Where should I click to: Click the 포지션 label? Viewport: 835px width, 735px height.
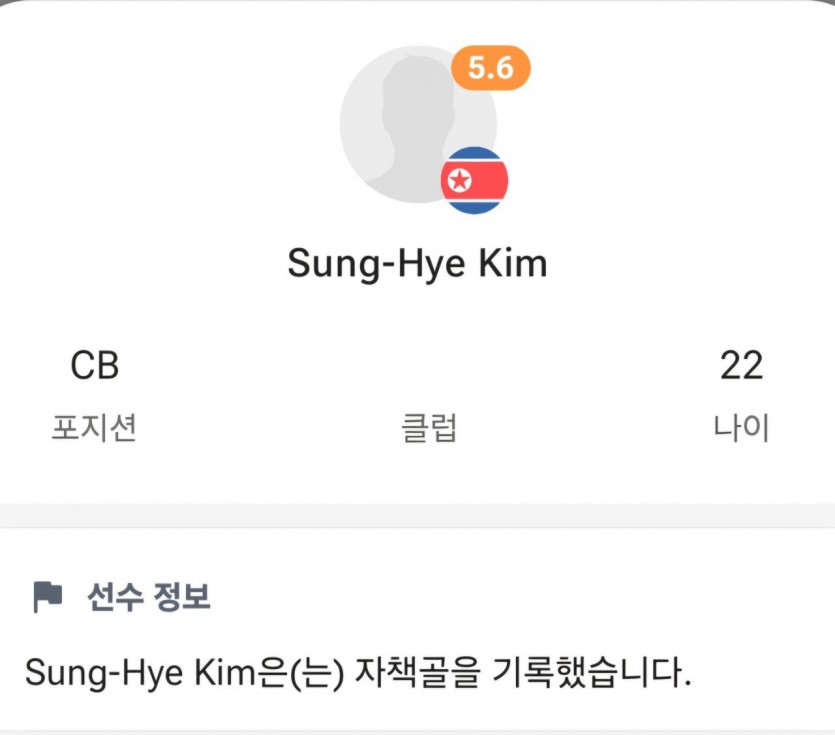(x=94, y=427)
